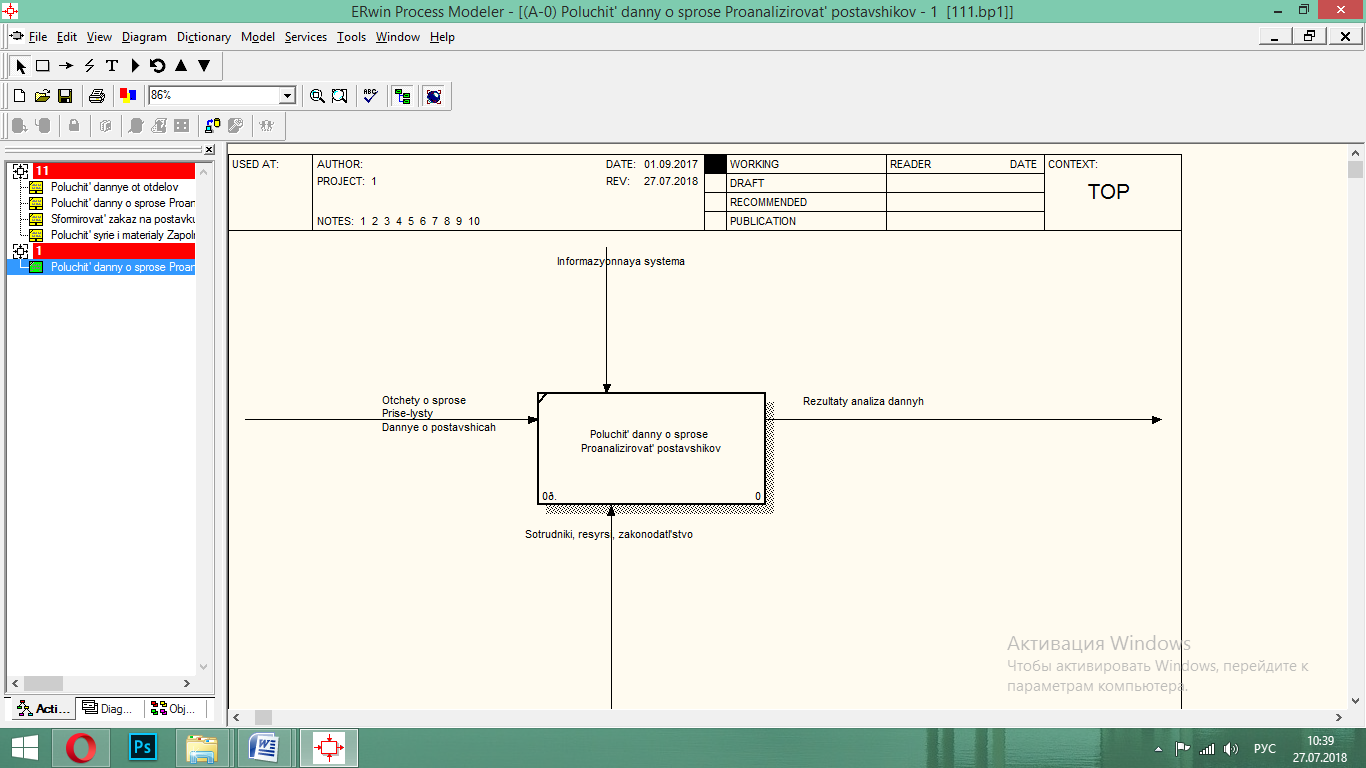
Task: Select Sformirovat' zakaz na postavku tree item
Action: pos(122,219)
